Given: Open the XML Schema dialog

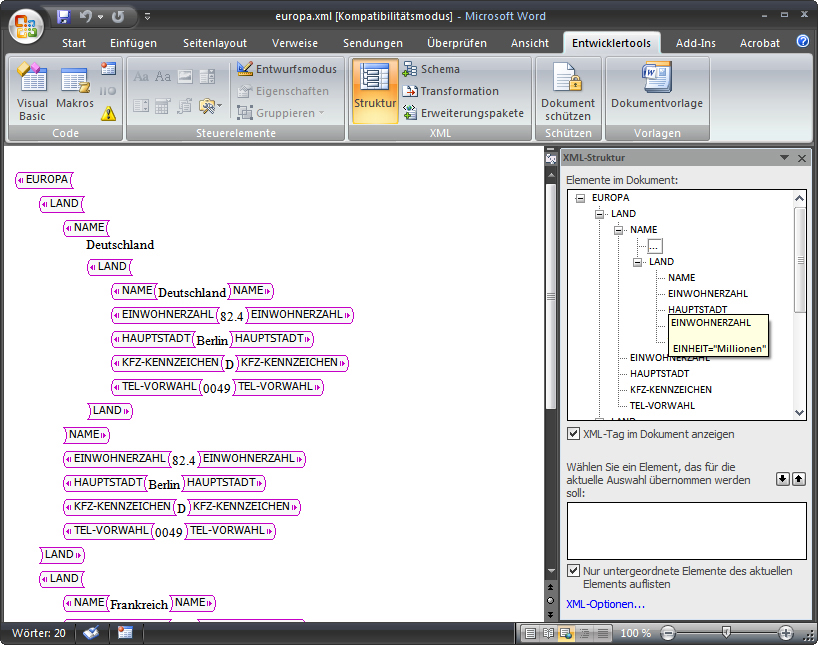Looking at the screenshot, I should click(x=431, y=69).
